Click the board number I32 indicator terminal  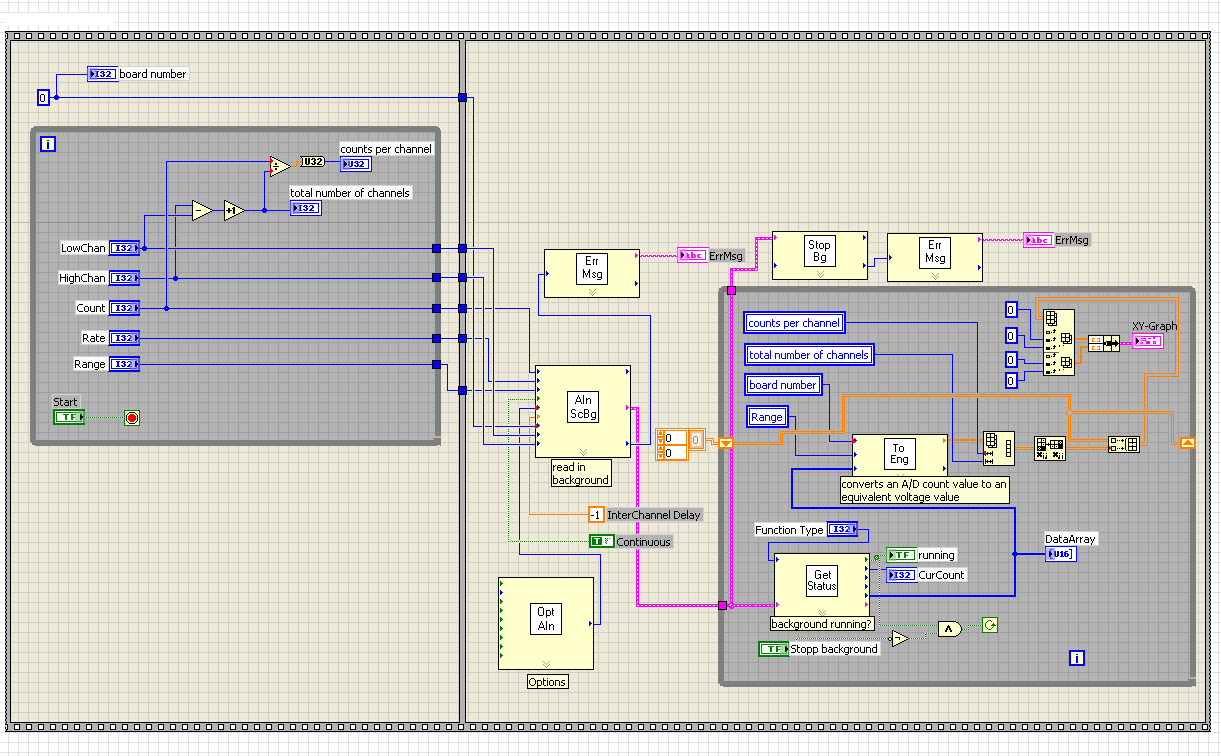click(x=102, y=74)
